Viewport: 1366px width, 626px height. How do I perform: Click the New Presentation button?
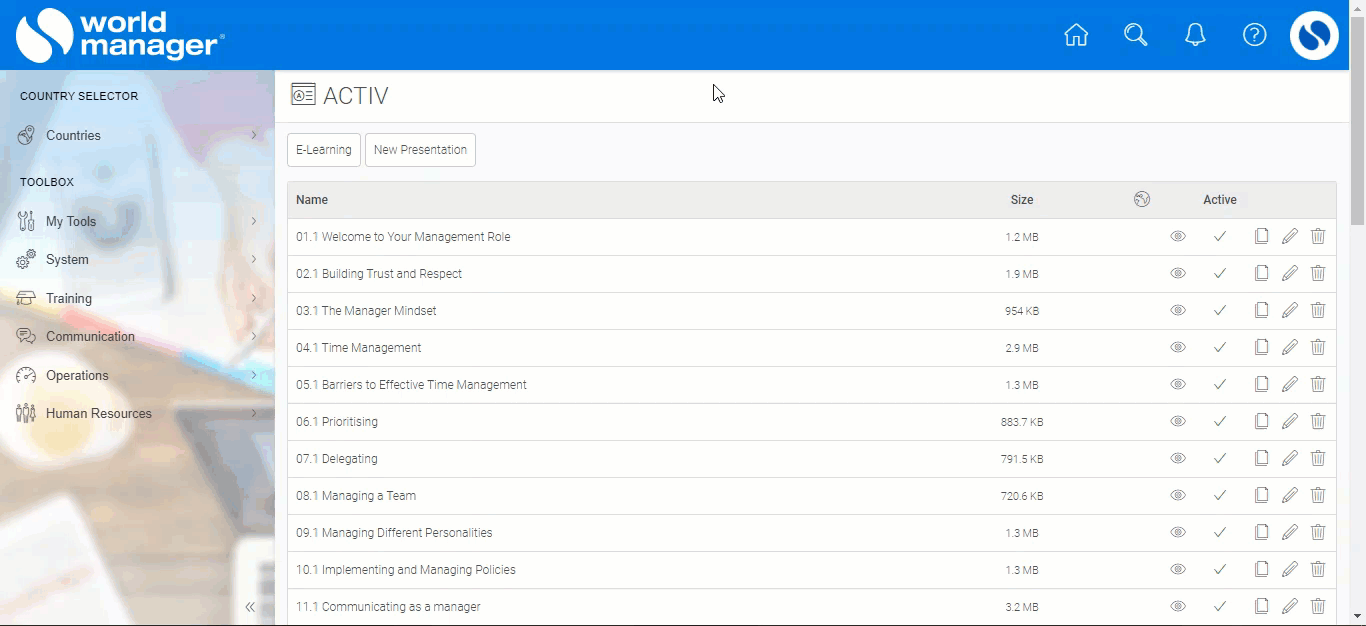(420, 150)
